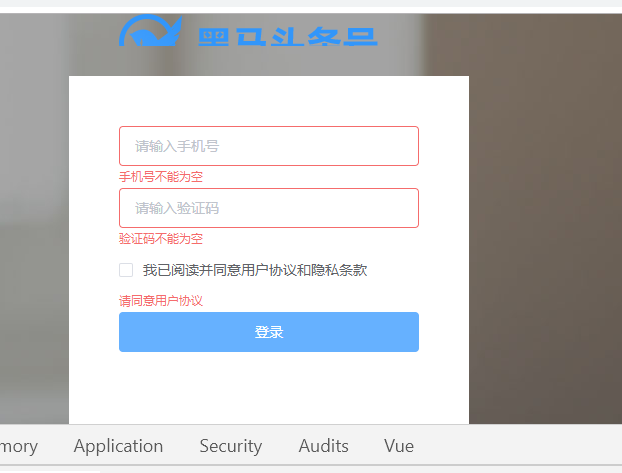Click the blue bird logo icon
This screenshot has height=473, width=622.
pos(150,31)
